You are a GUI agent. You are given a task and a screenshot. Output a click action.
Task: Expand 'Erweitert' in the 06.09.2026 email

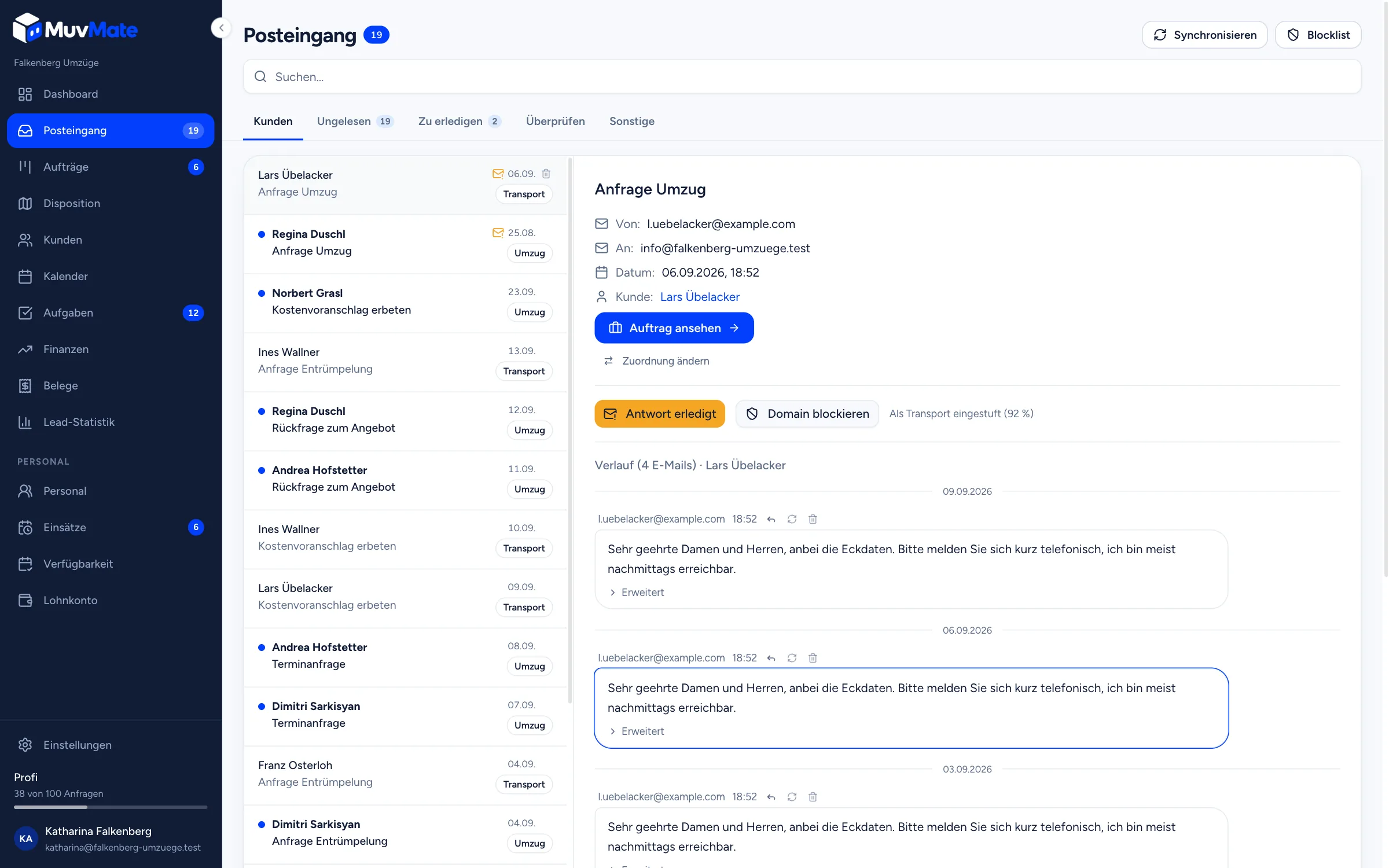coord(637,731)
